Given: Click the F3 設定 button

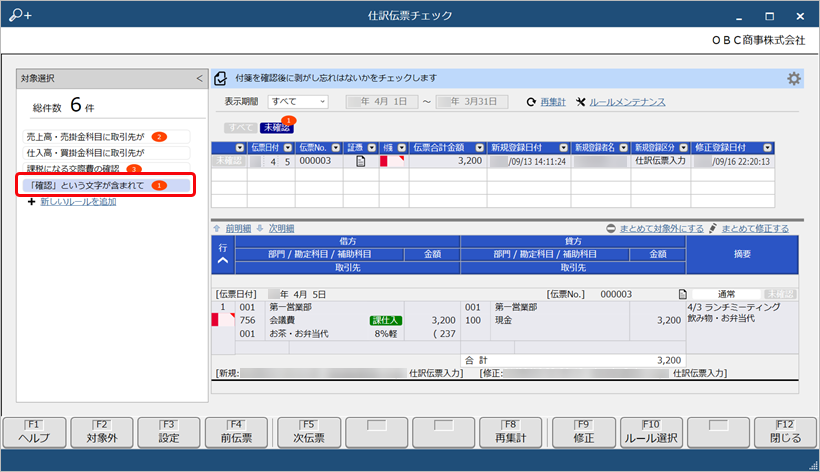Looking at the screenshot, I should 168,432.
